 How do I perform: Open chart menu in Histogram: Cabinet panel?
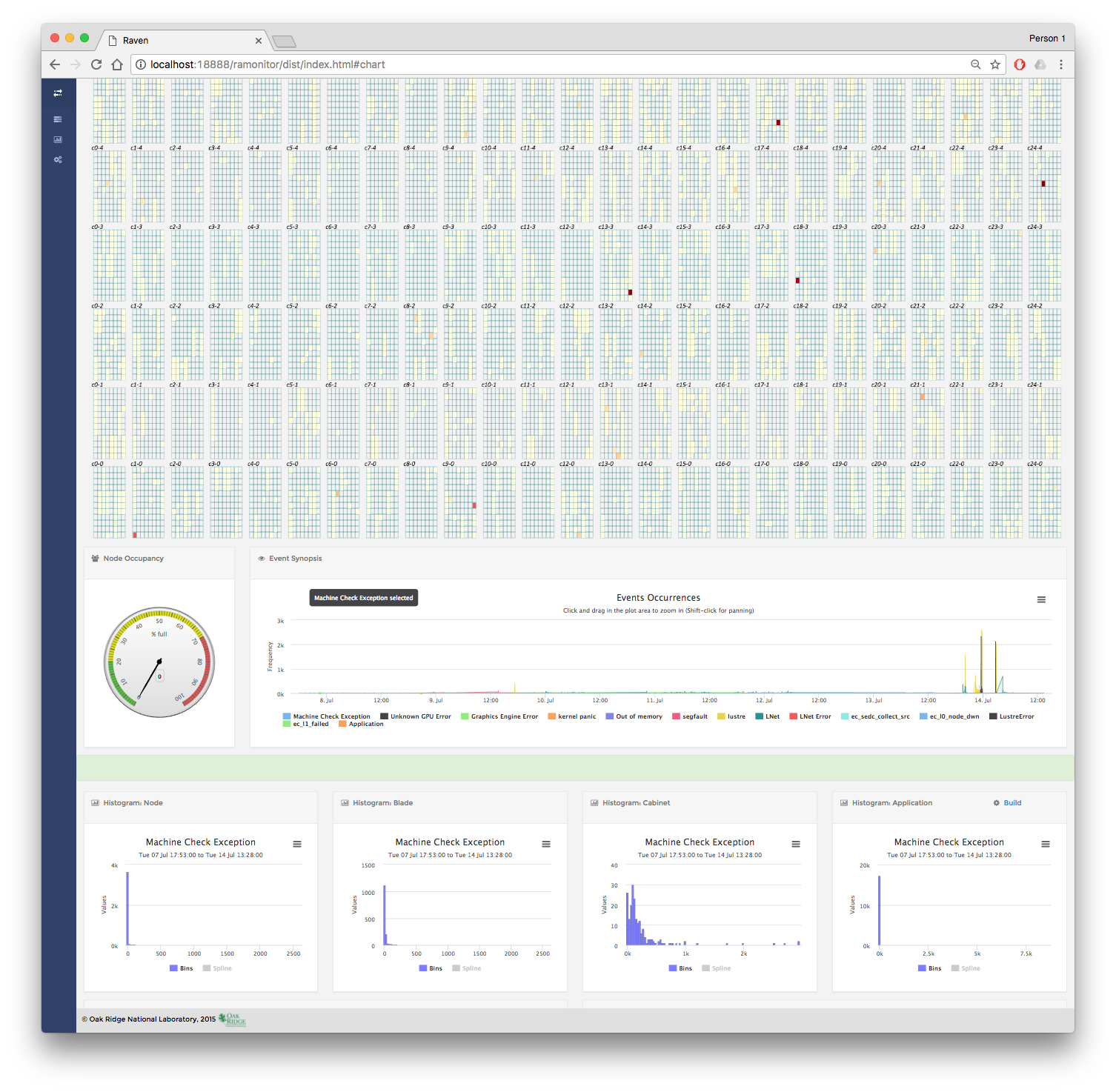click(796, 844)
